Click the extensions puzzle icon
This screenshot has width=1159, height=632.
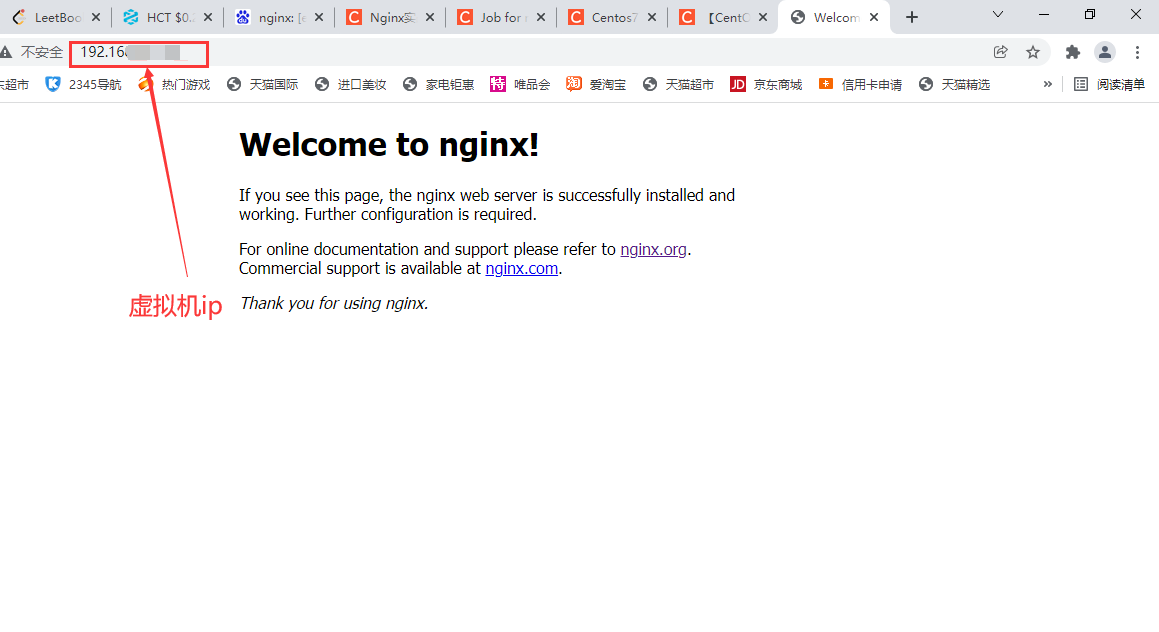(1071, 52)
